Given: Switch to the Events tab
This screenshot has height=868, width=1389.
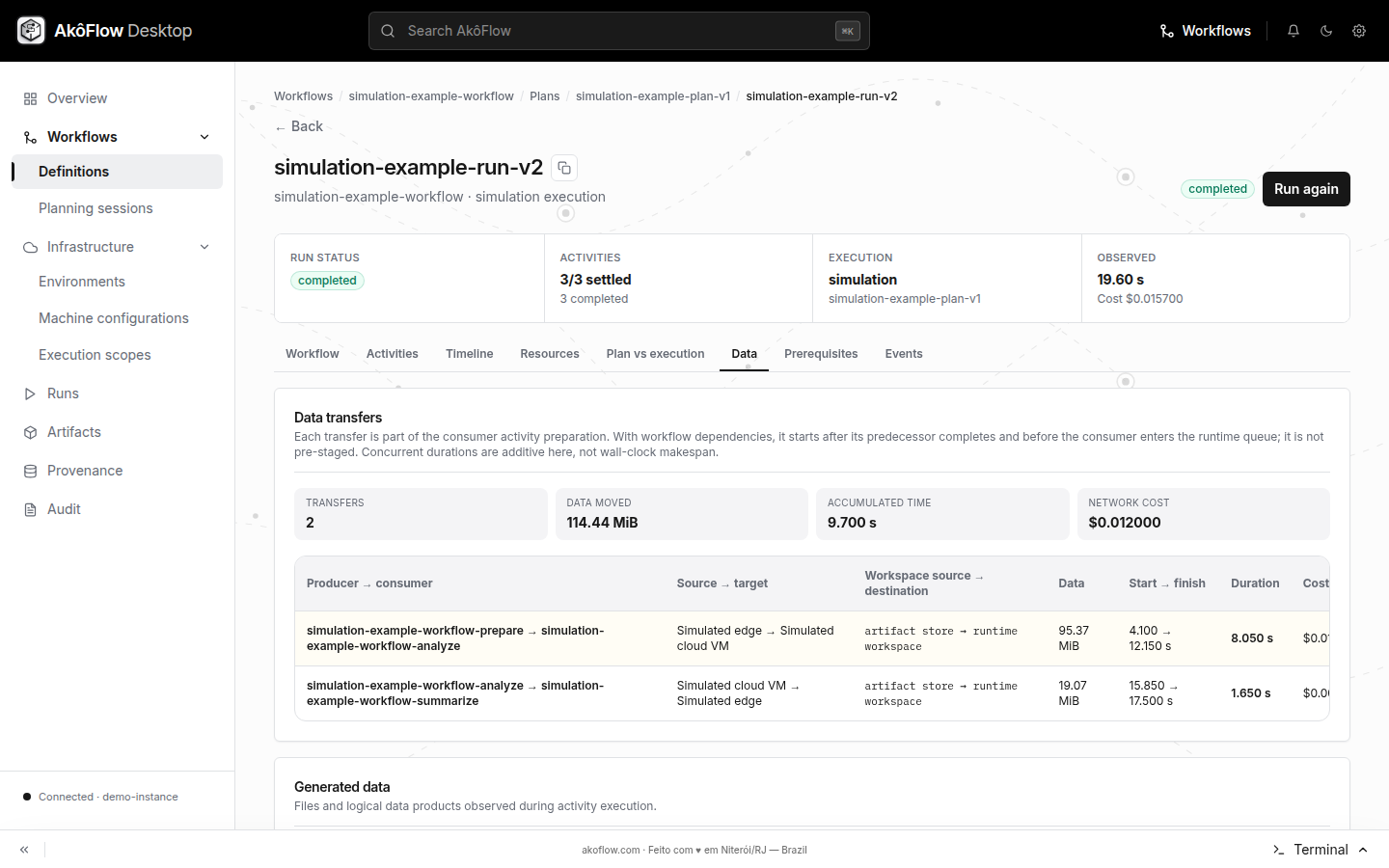Looking at the screenshot, I should click(904, 354).
